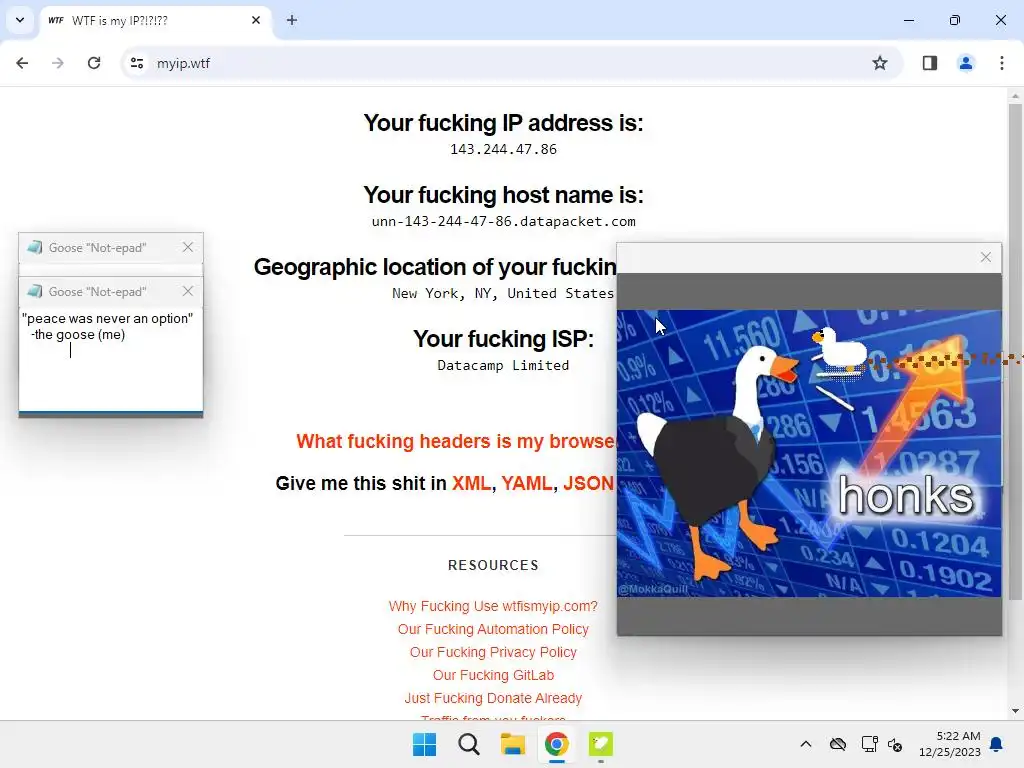Expand the tab search dropdown
This screenshot has height=768, width=1024.
pyautogui.click(x=20, y=20)
